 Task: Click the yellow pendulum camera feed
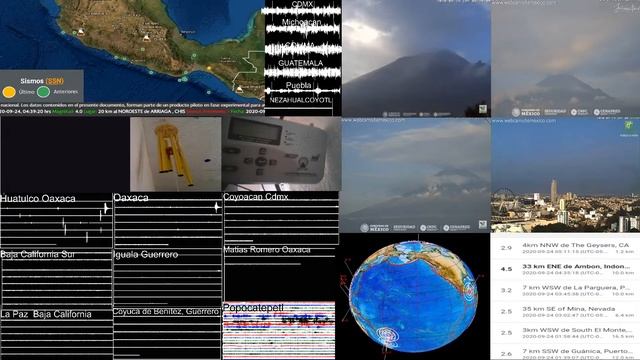pos(176,154)
